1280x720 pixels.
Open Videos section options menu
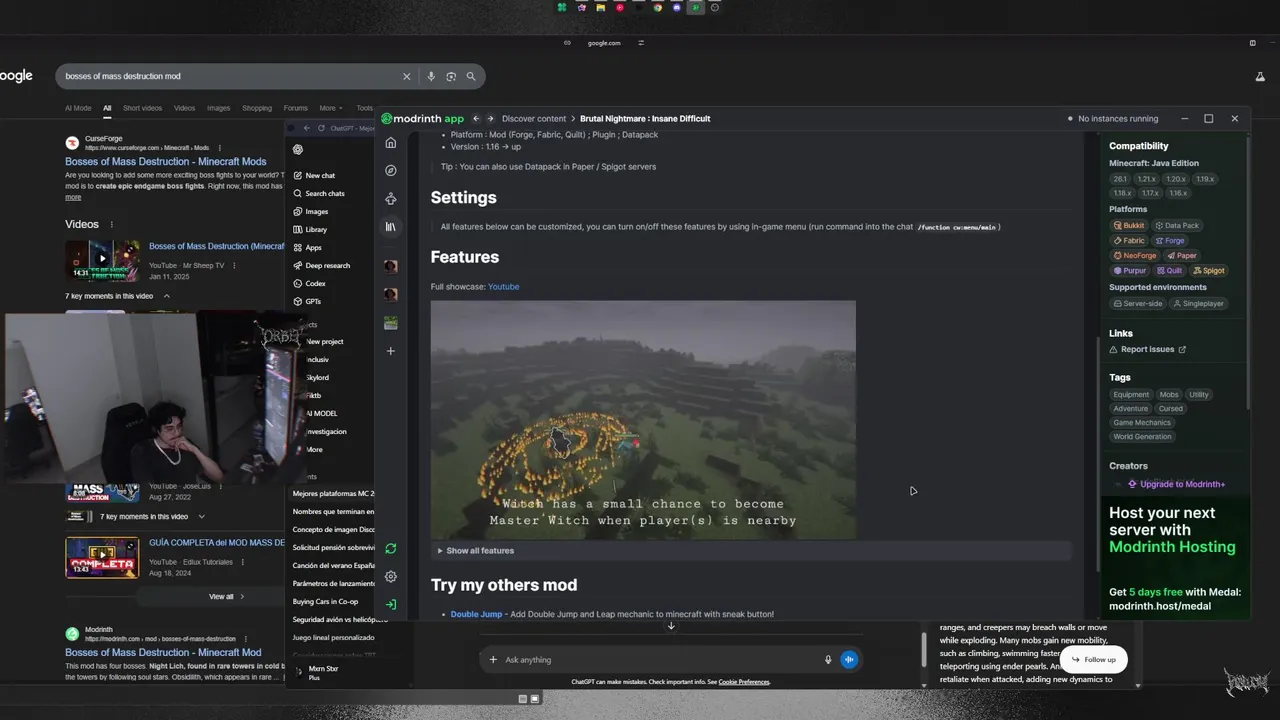(111, 225)
